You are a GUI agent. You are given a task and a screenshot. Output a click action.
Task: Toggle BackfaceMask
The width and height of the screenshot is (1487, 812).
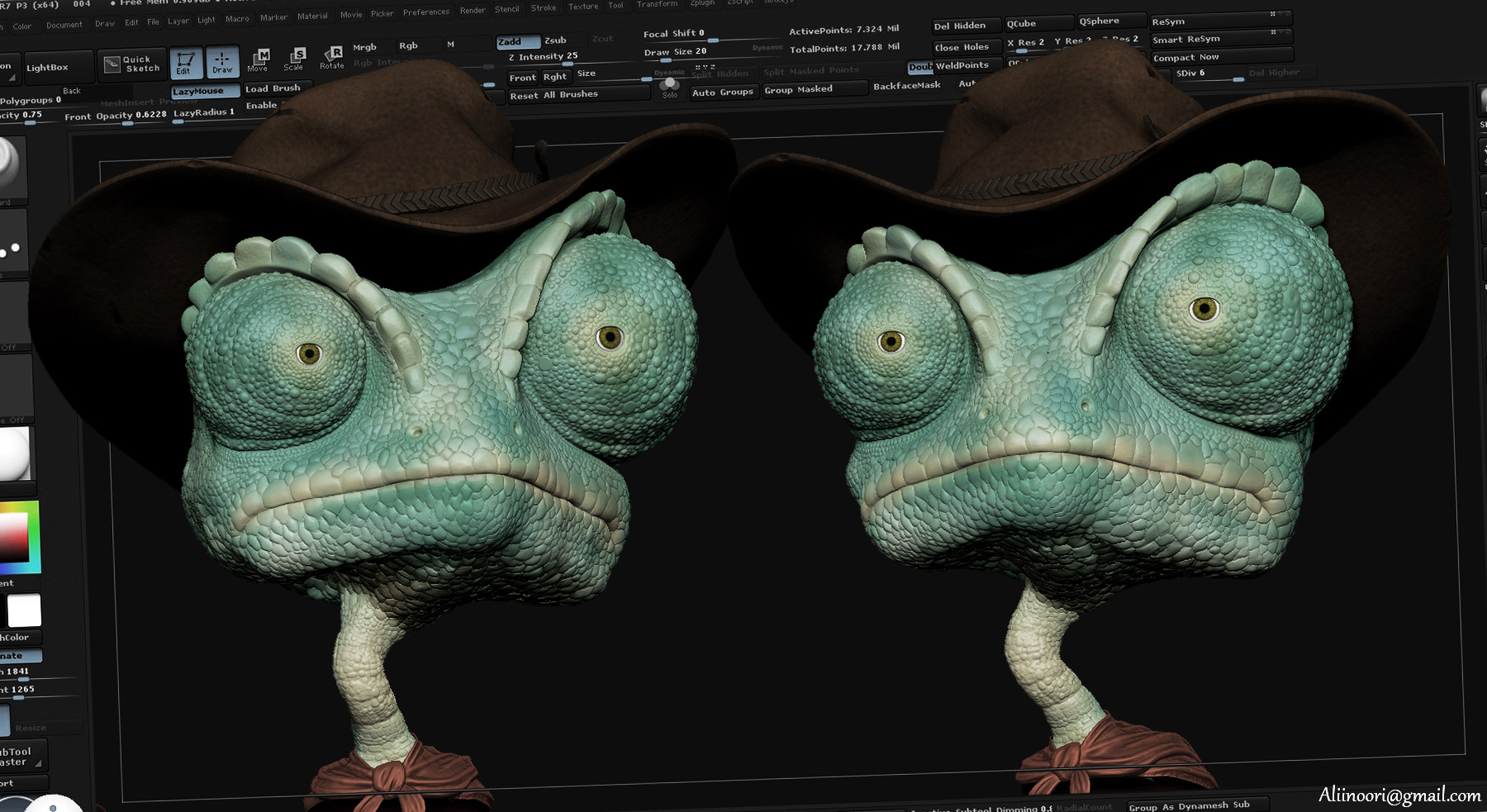coord(907,85)
